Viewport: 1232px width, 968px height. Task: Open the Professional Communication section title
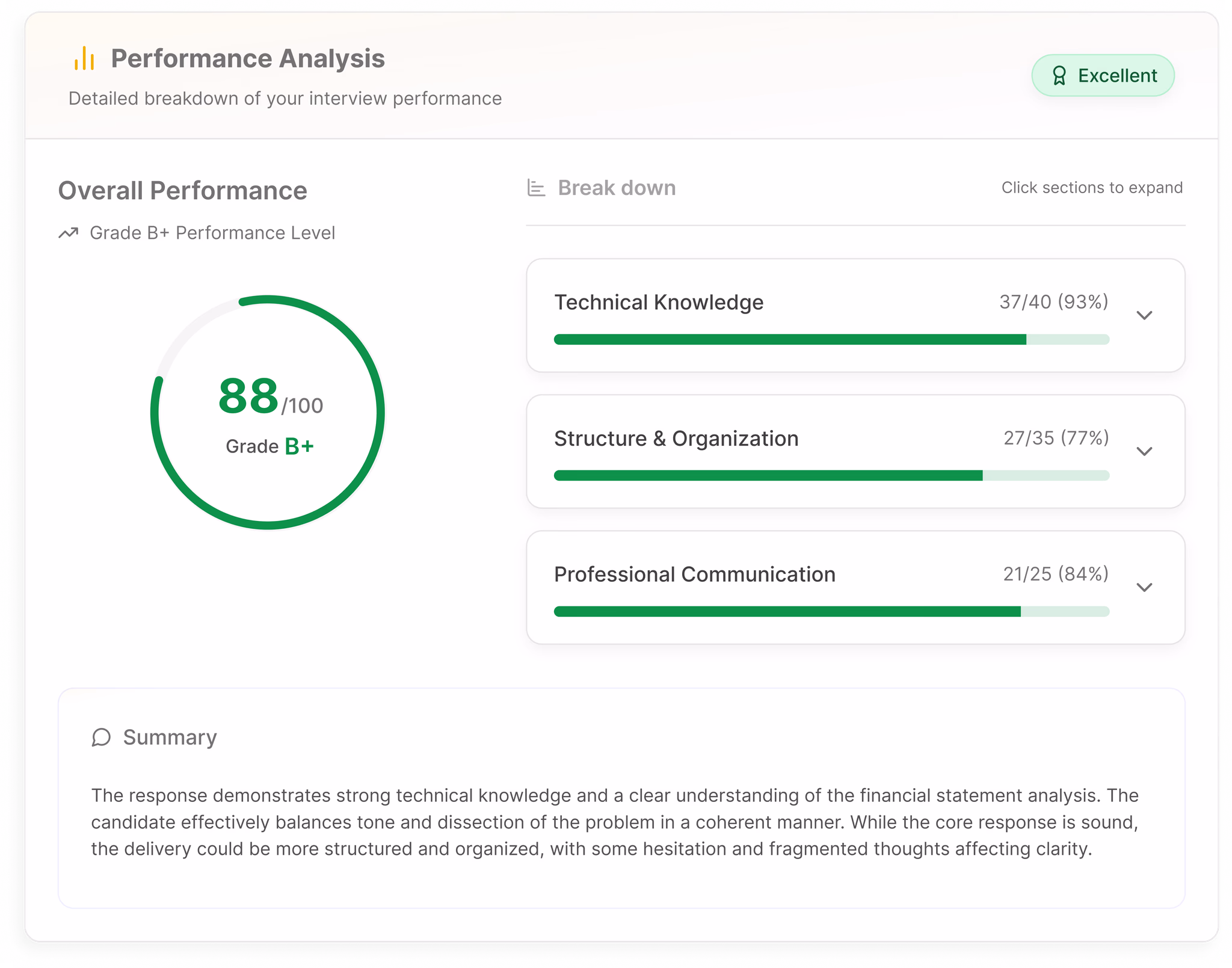coord(695,575)
